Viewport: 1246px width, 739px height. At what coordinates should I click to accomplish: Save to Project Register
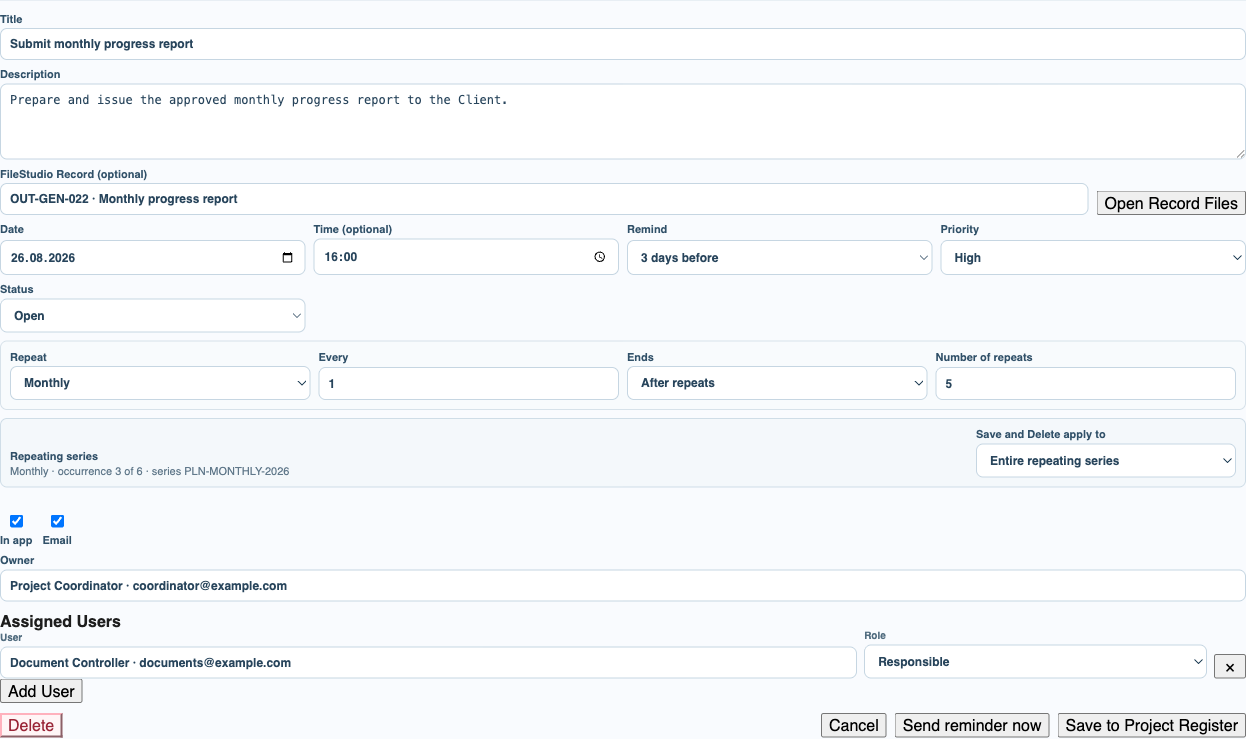tap(1152, 725)
